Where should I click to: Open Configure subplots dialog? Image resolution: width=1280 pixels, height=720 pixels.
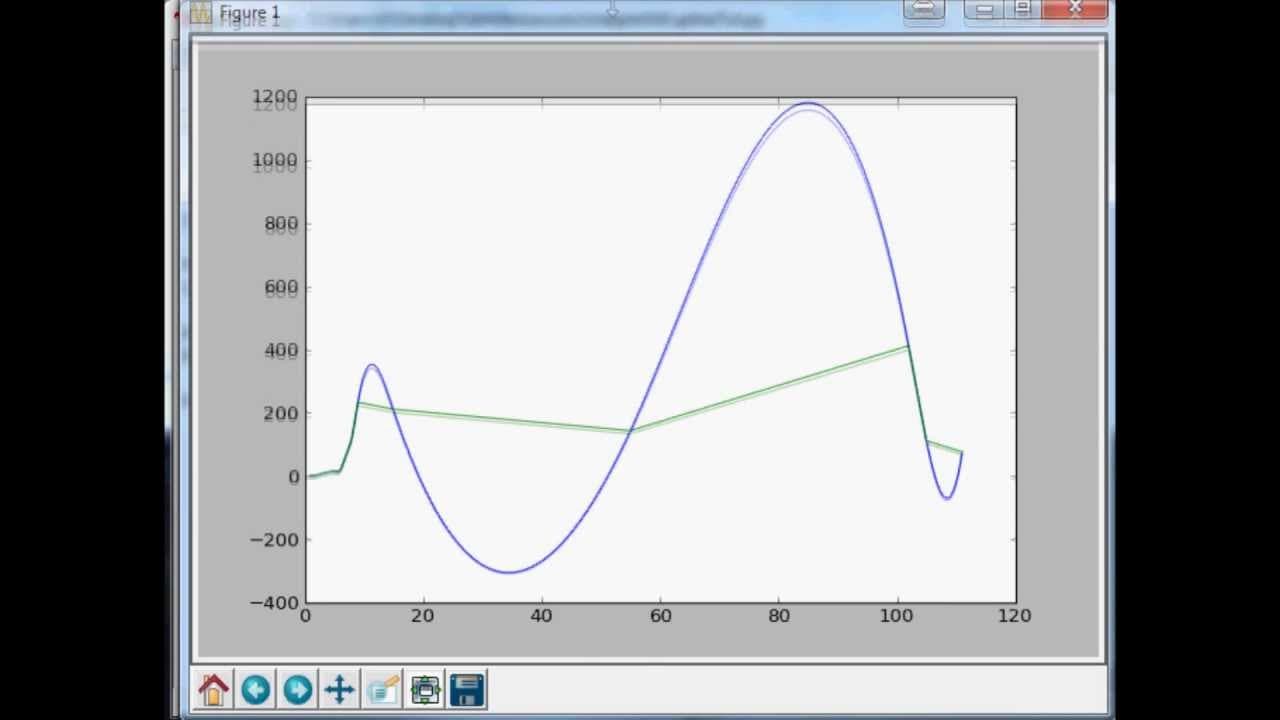point(425,689)
